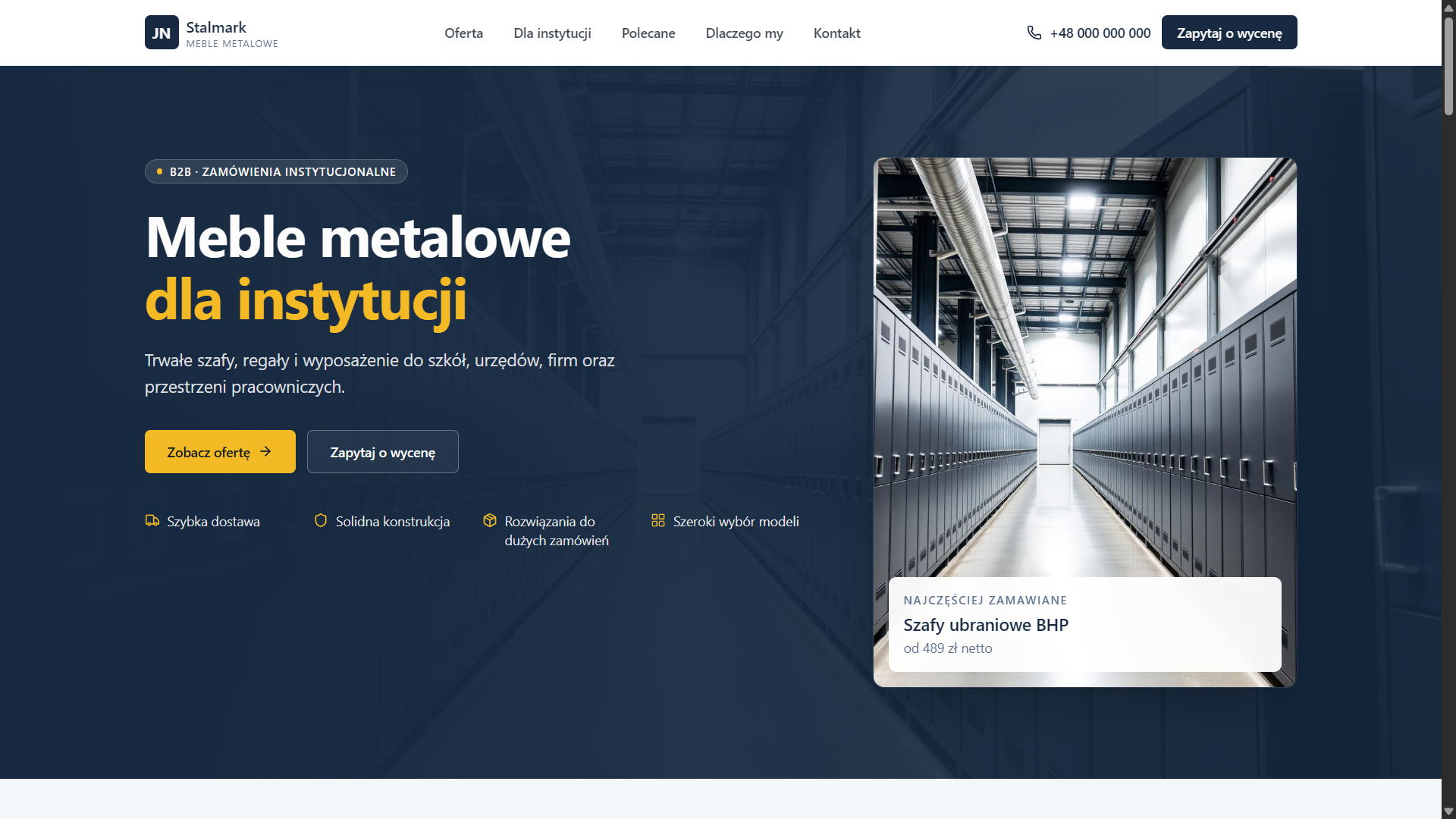Click the yellow Zobacz ofertę button
This screenshot has width=1456, height=819.
tap(220, 452)
